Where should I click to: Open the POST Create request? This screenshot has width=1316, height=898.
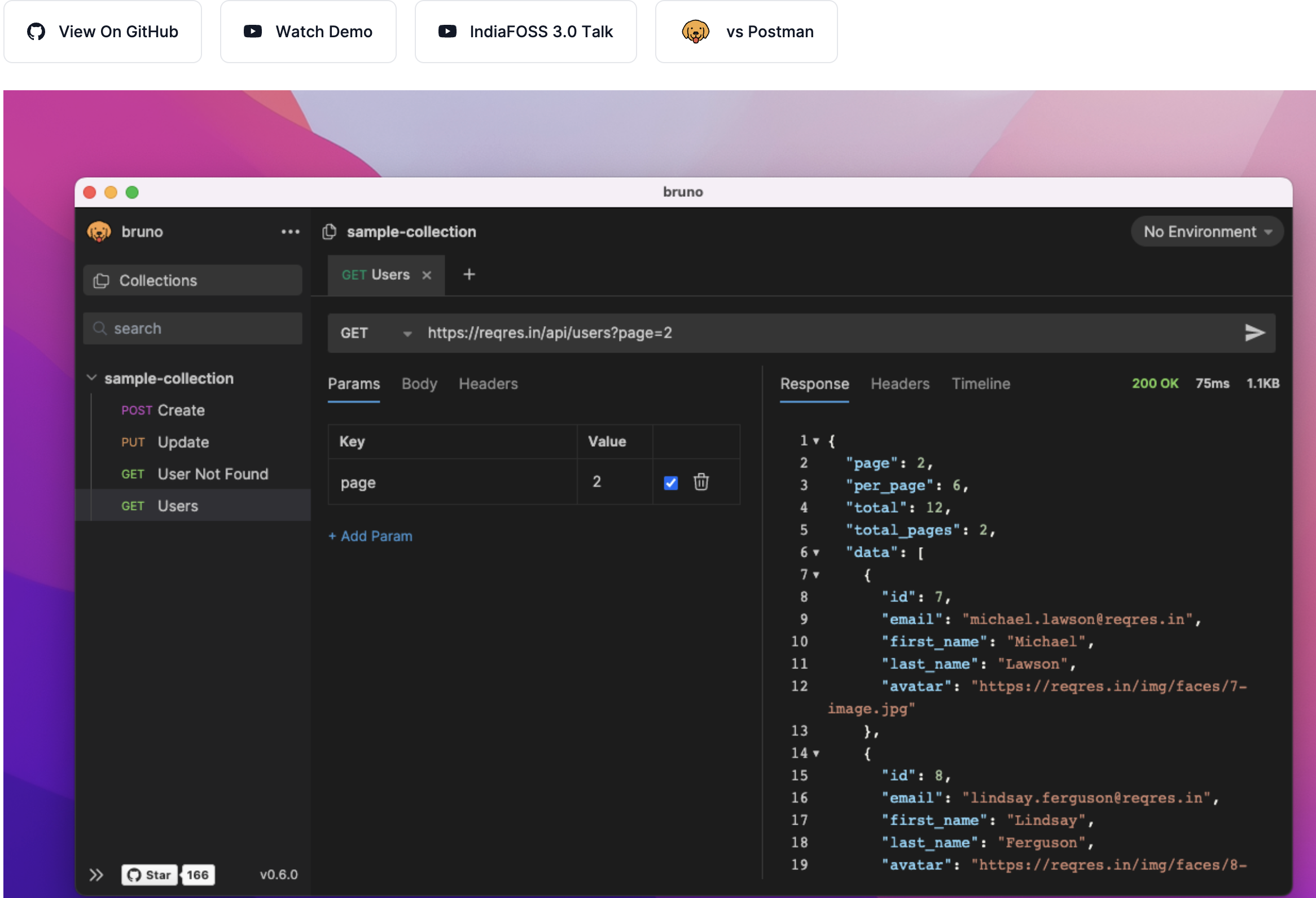coord(192,410)
